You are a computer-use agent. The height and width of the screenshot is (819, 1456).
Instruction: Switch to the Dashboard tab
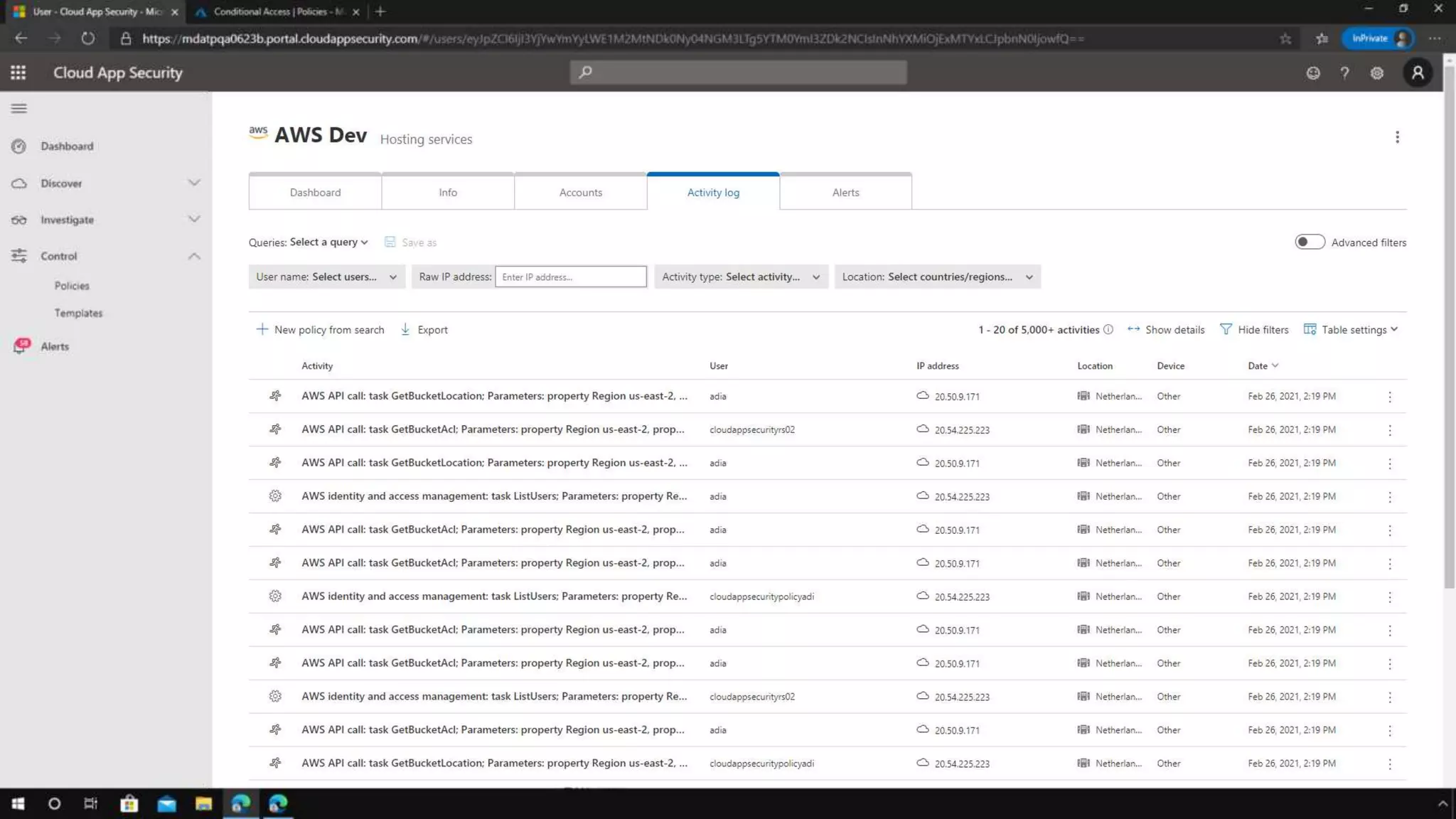315,192
